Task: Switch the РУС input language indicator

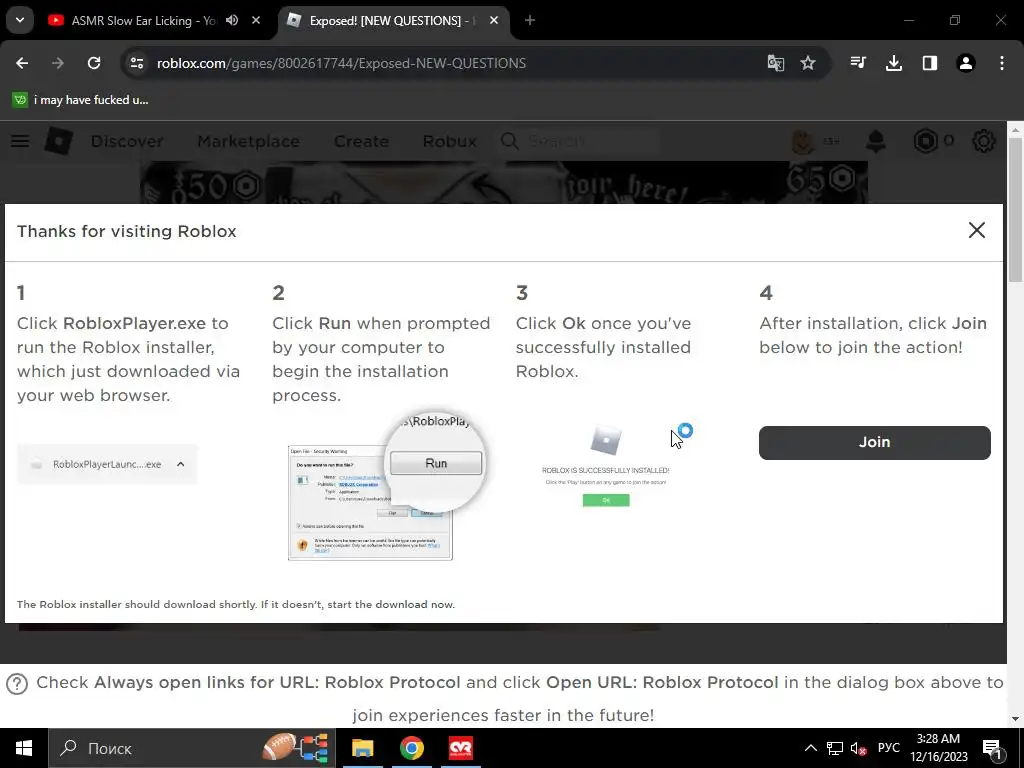Action: [x=889, y=748]
